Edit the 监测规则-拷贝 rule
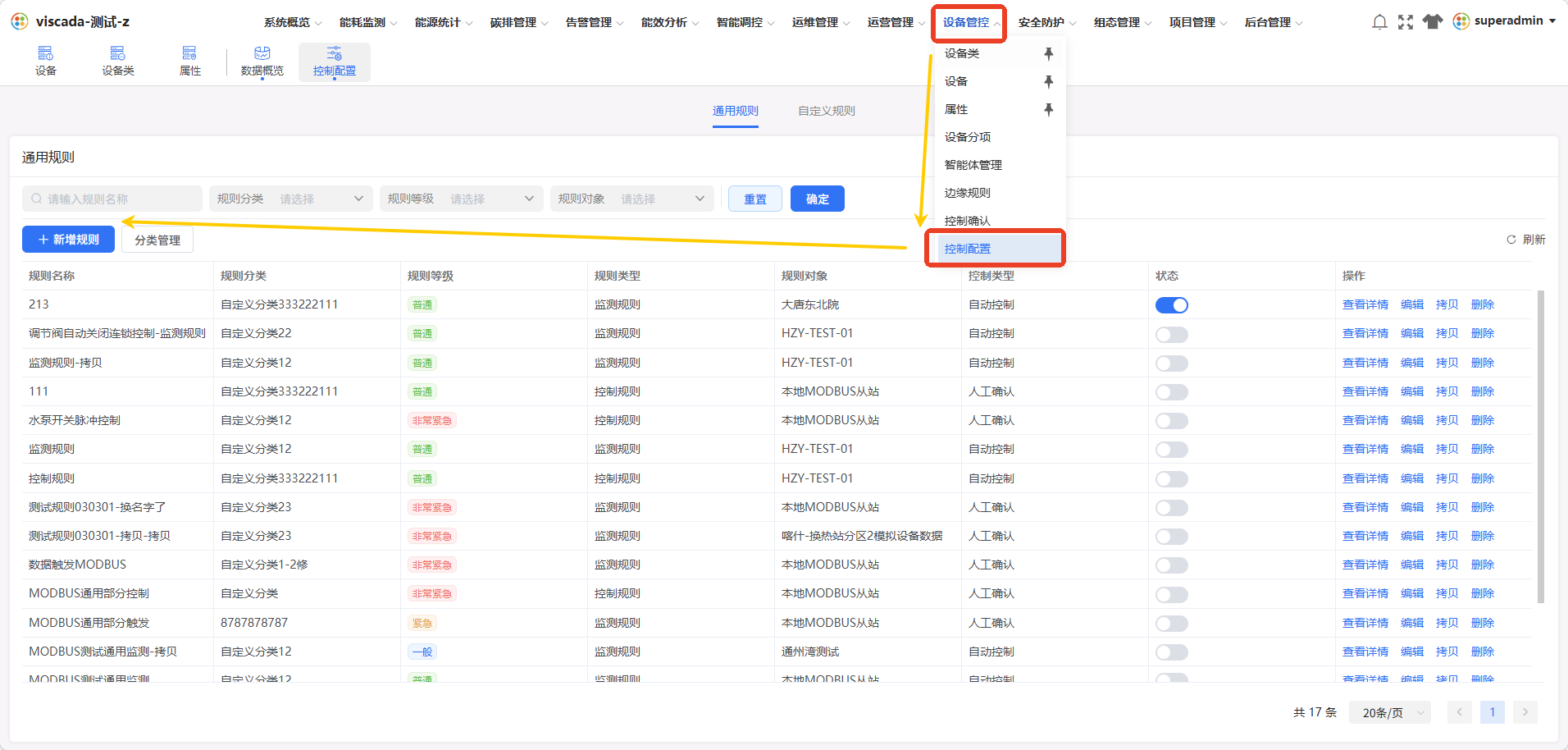The width and height of the screenshot is (1568, 750). (1412, 363)
